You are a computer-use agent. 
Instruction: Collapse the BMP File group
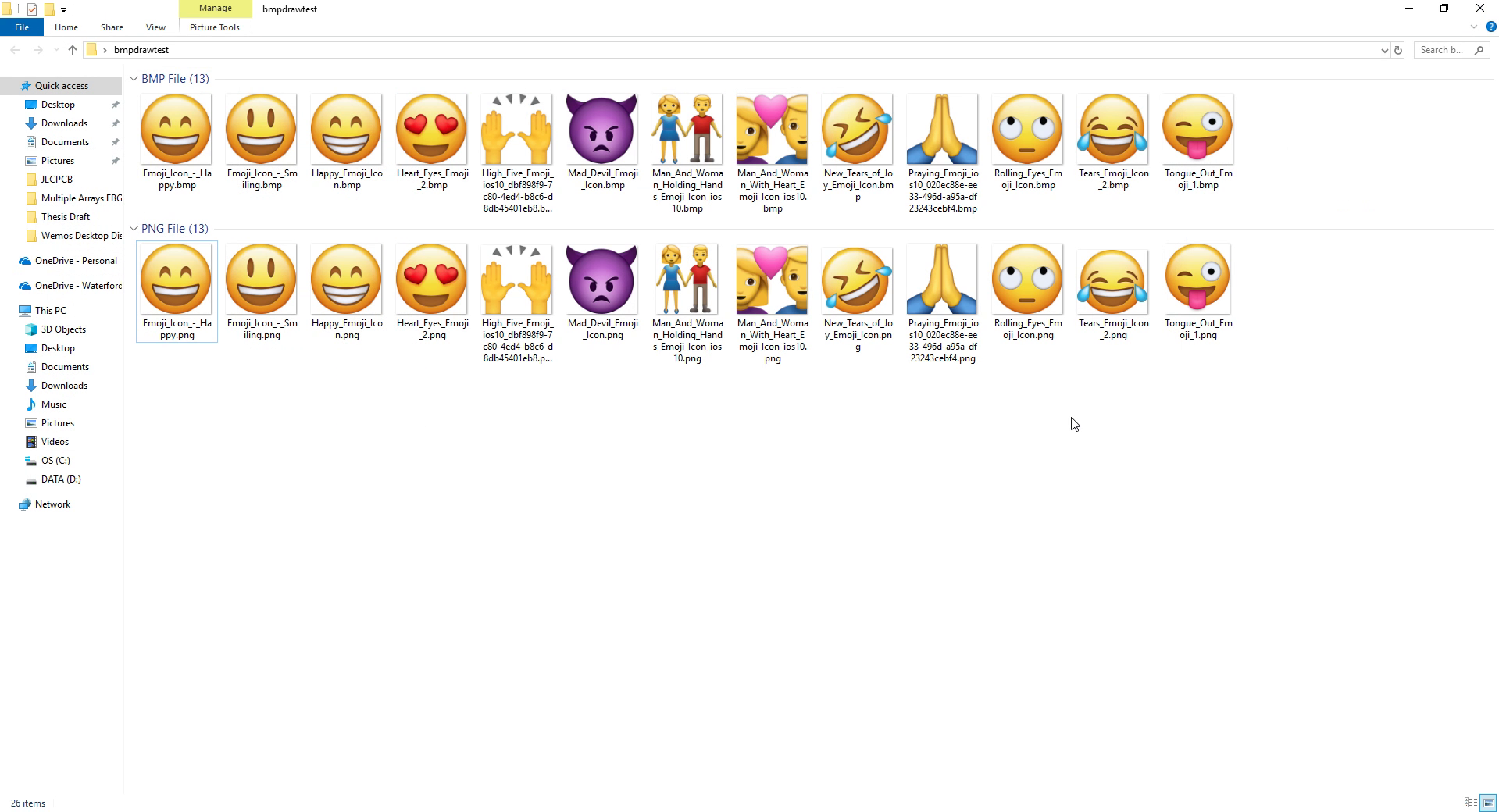134,79
